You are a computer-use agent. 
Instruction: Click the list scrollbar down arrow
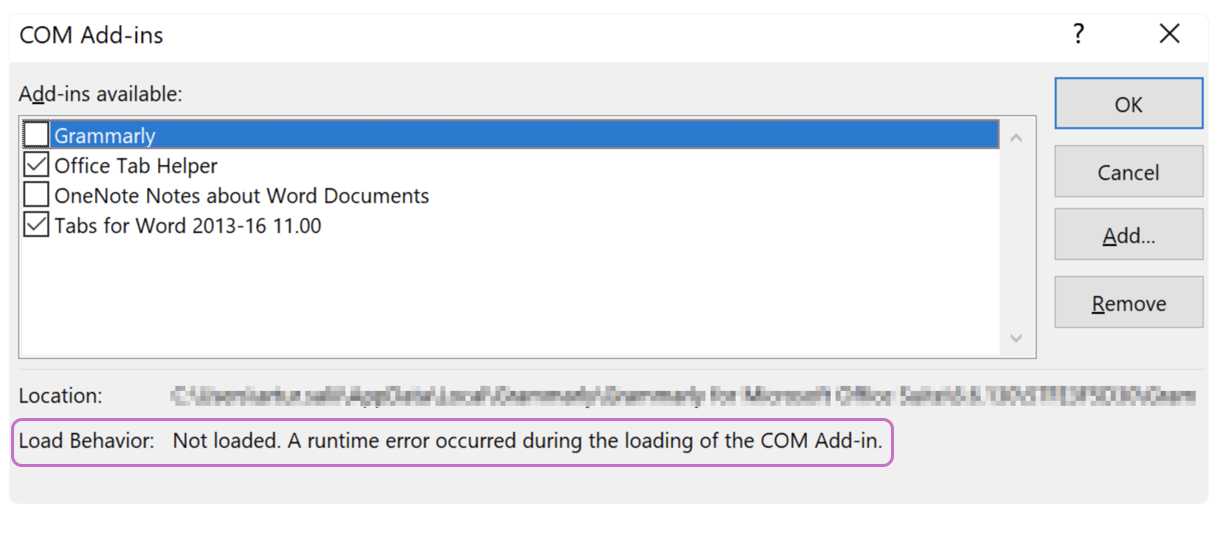pos(1017,339)
